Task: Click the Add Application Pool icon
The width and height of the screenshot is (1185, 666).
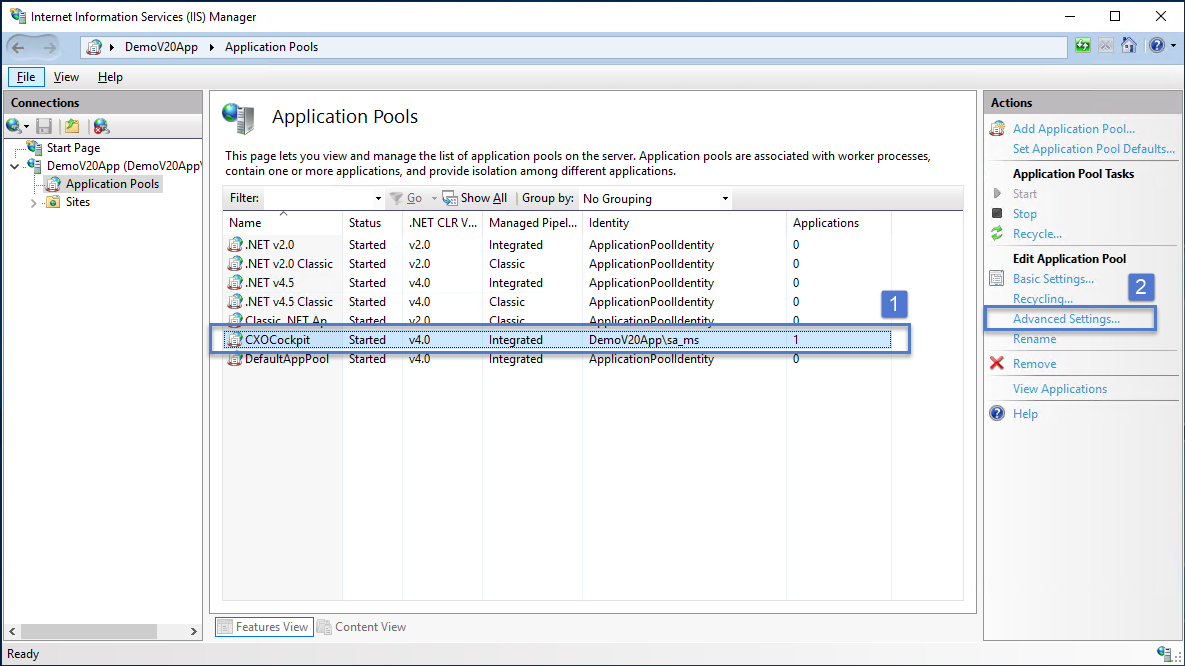Action: (x=997, y=129)
